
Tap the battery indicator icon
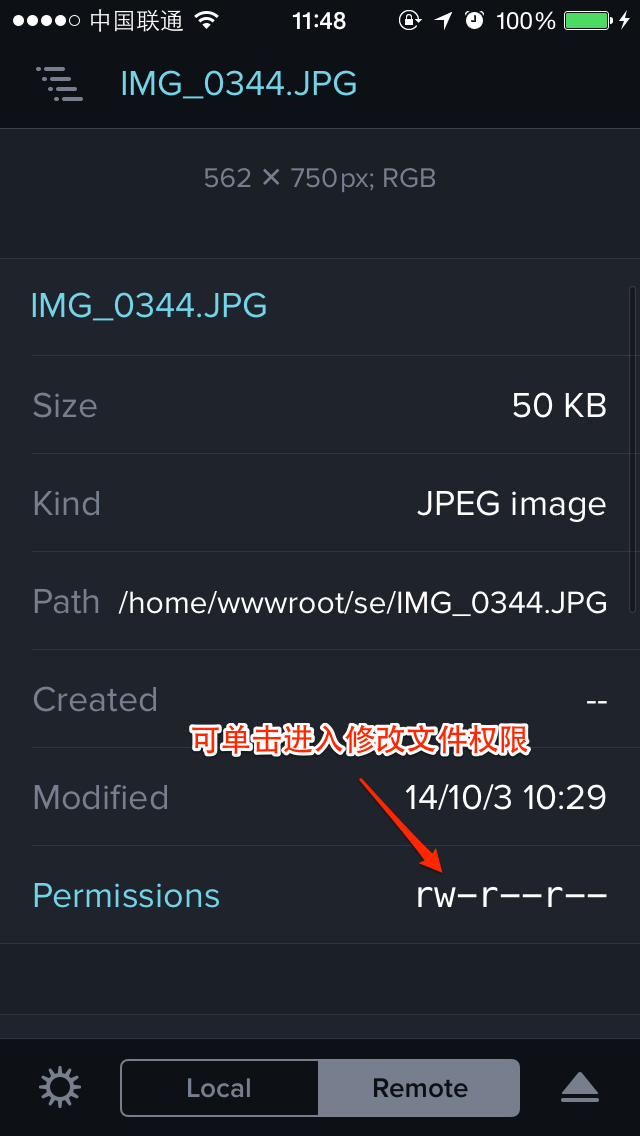coord(588,21)
